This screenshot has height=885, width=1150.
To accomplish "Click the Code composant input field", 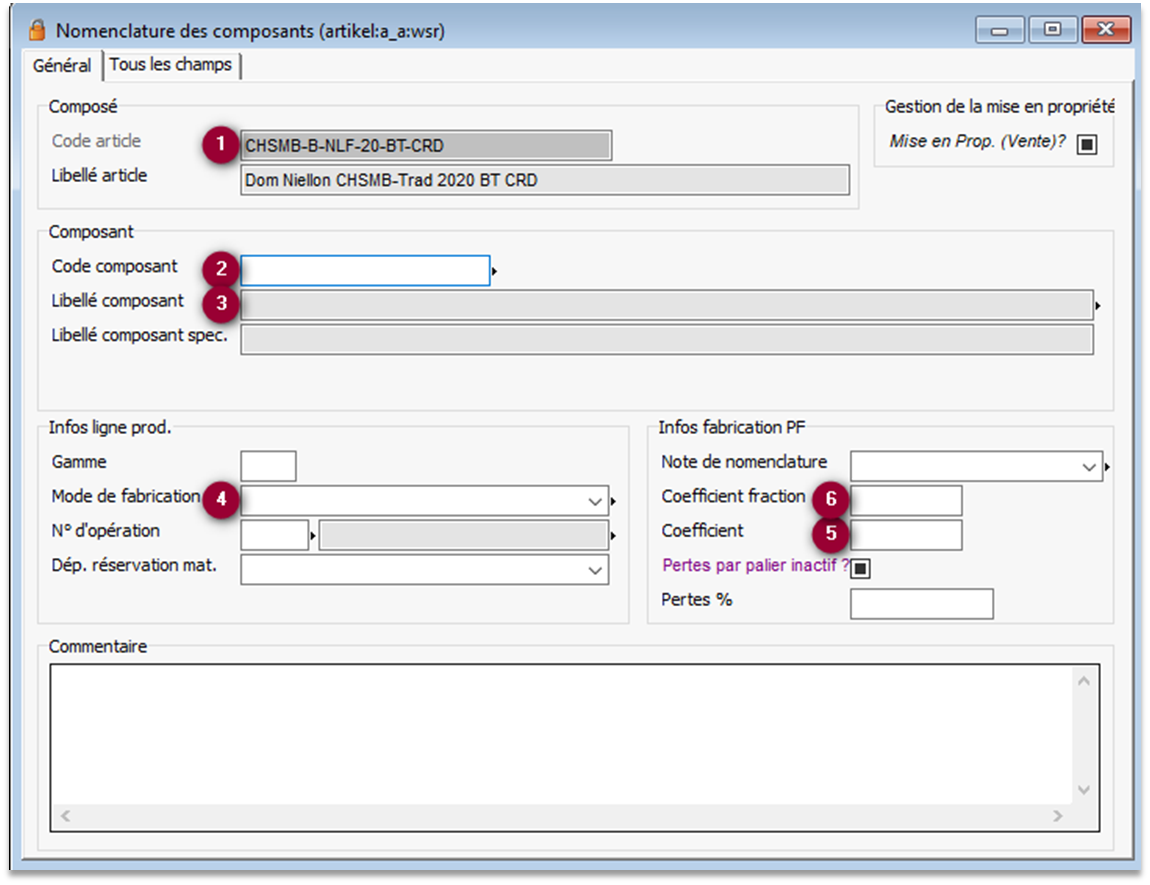I will pos(365,271).
